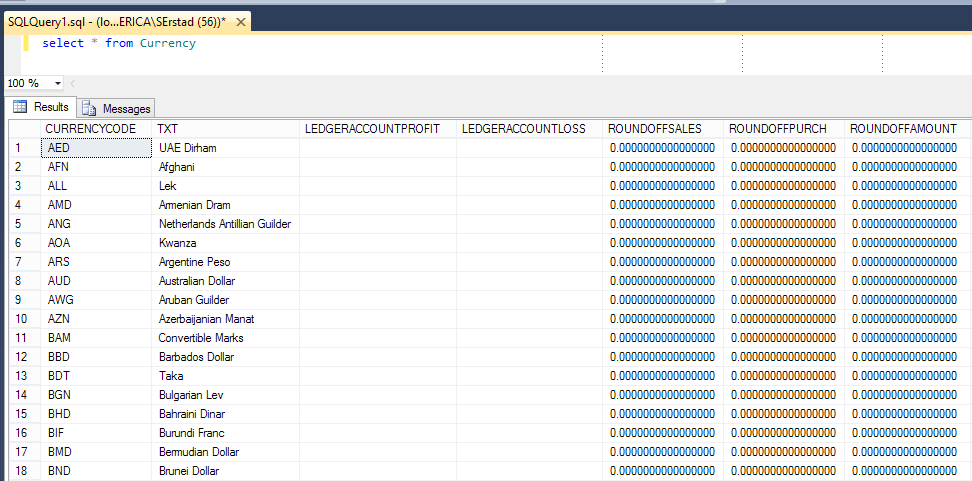972x481 pixels.
Task: Open the Messages tab
Action: pos(117,108)
